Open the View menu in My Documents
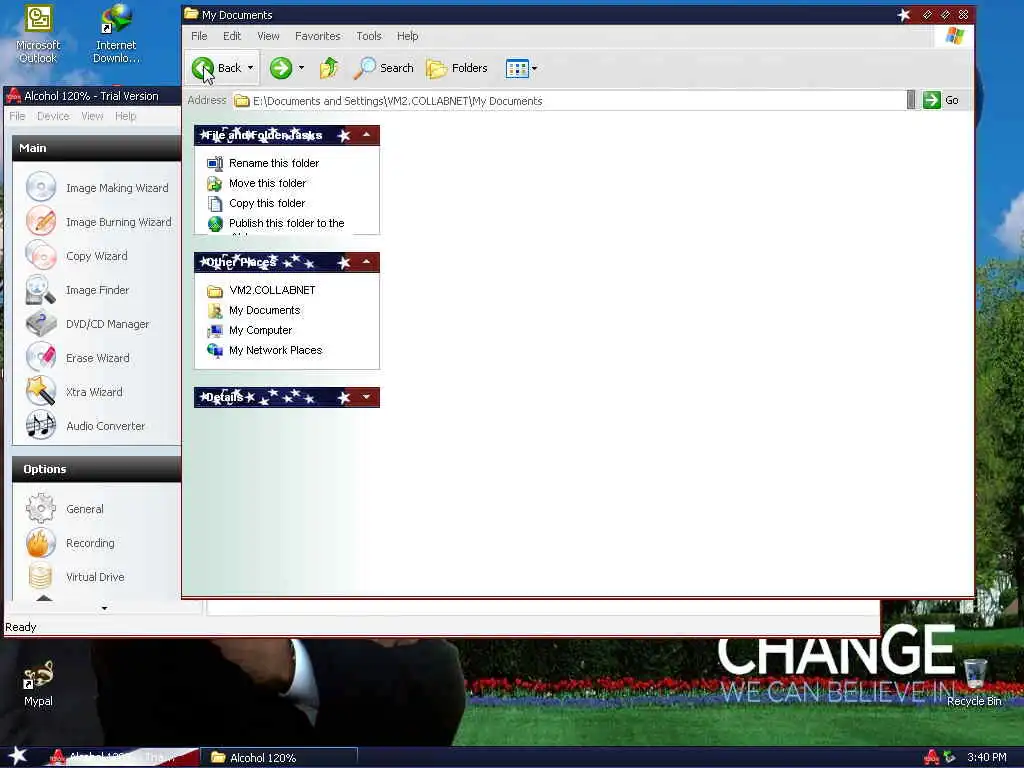1024x768 pixels. pyautogui.click(x=268, y=36)
